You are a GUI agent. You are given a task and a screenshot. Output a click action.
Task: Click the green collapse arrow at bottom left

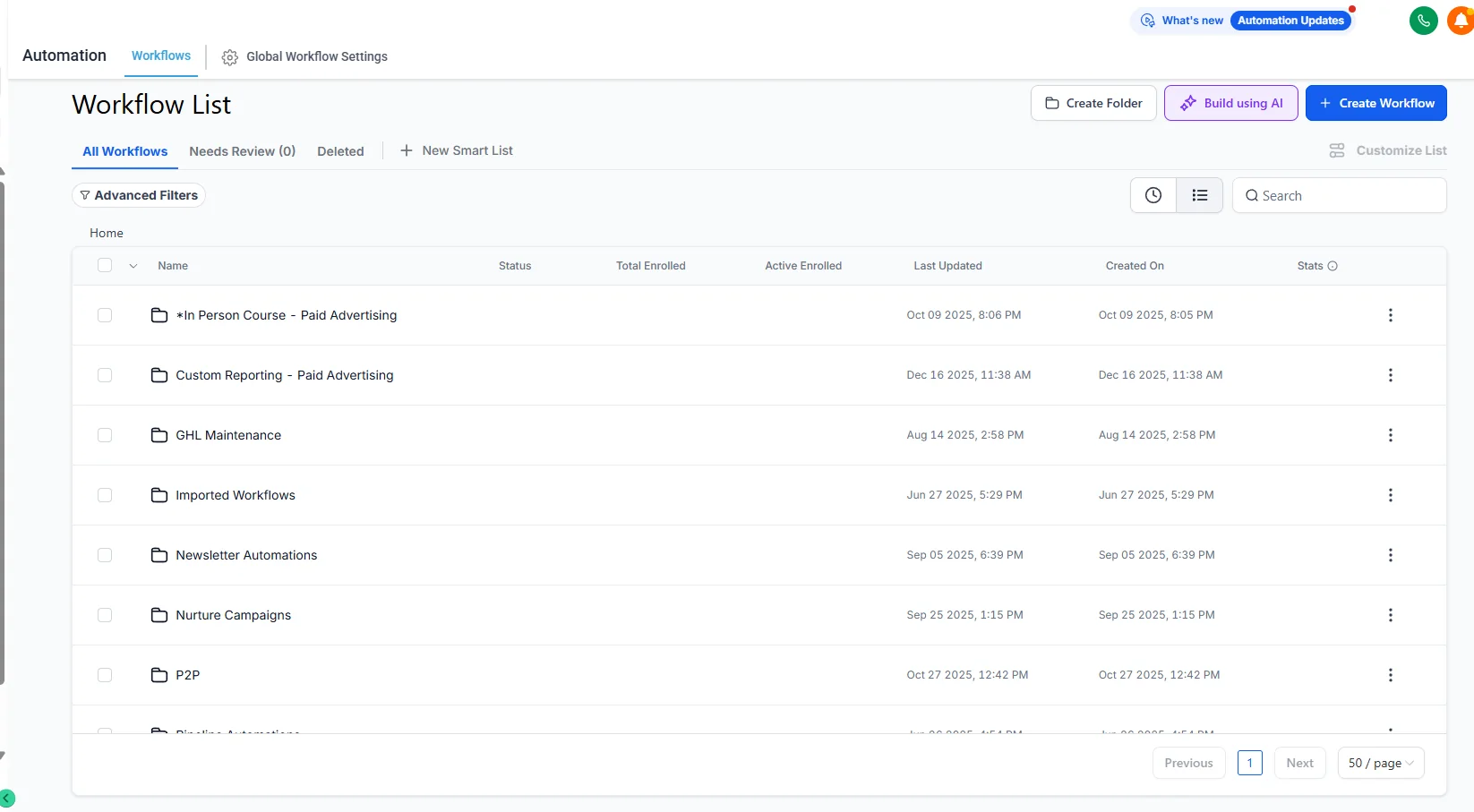[x=7, y=798]
